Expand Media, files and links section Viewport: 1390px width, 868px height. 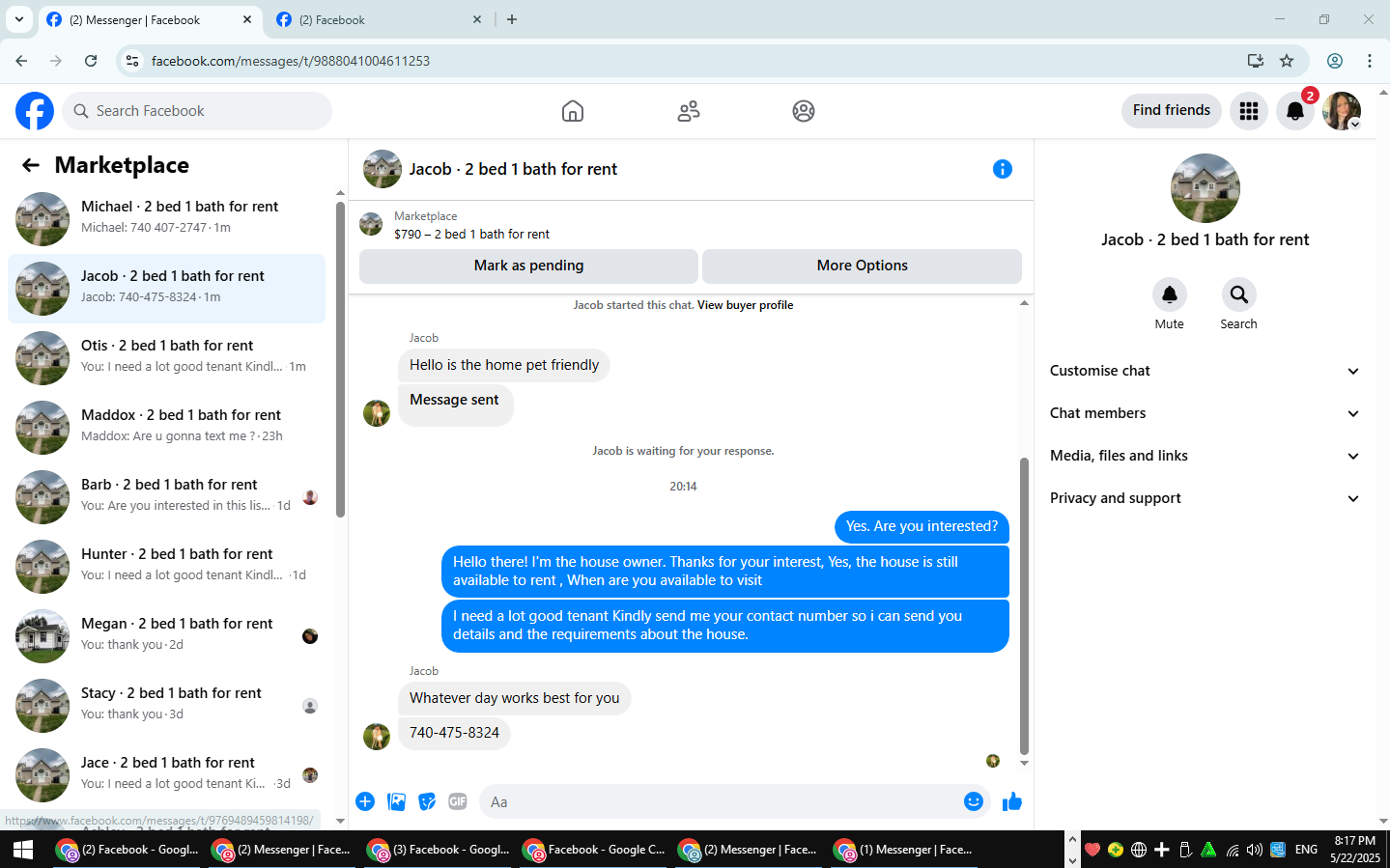click(x=1205, y=456)
